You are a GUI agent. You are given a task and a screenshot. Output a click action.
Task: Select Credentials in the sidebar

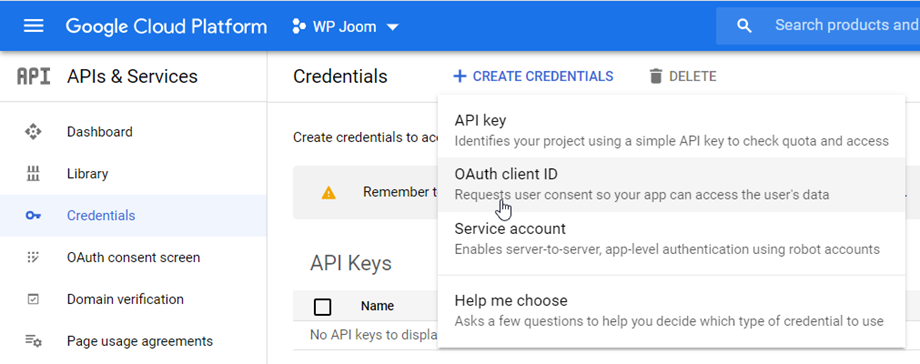133,215
